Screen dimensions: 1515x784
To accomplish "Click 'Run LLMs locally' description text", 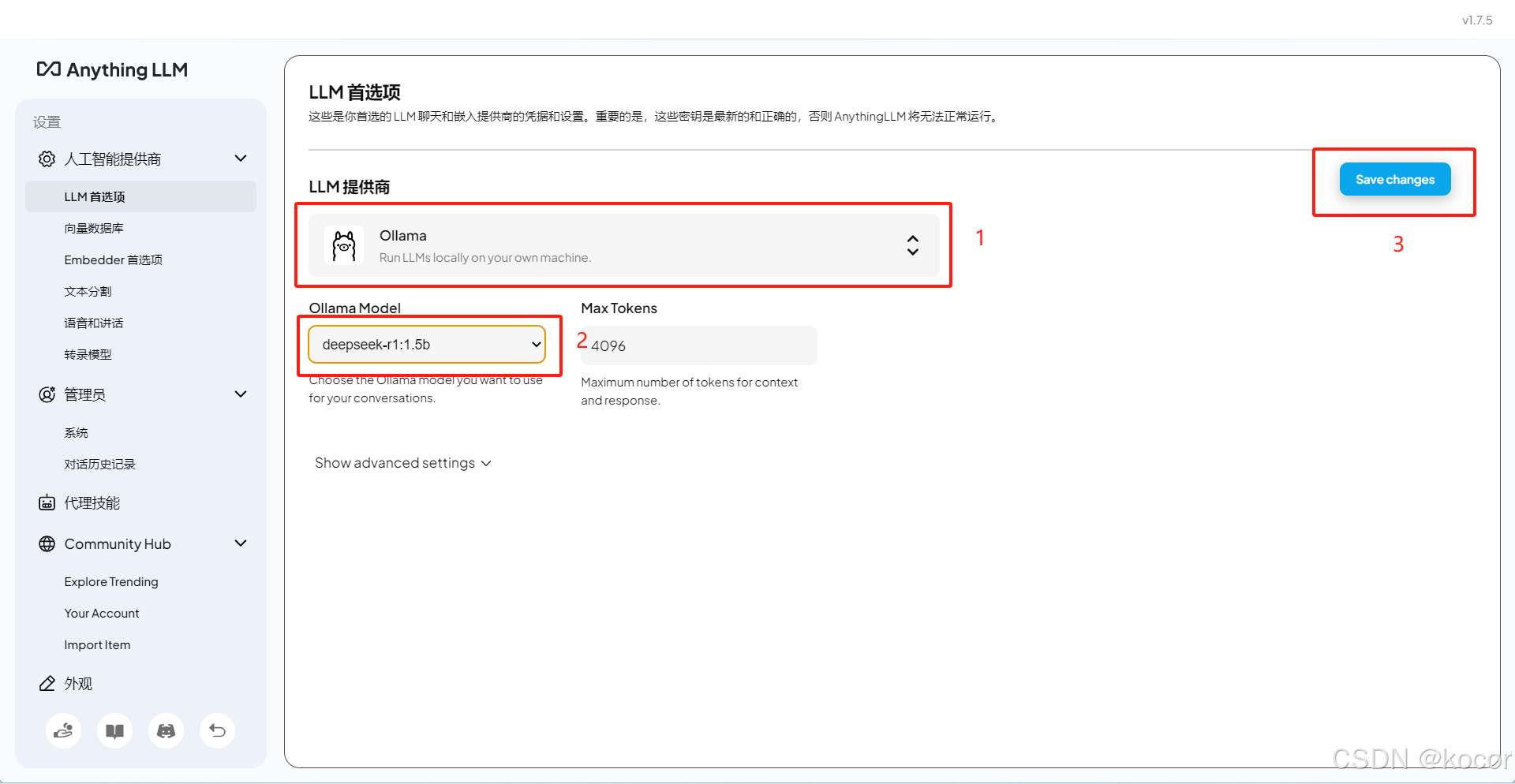I will [x=485, y=258].
